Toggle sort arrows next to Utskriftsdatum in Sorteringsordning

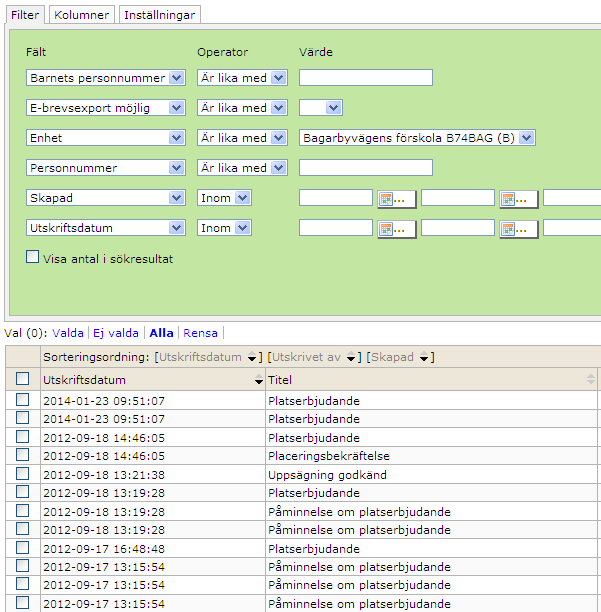pyautogui.click(x=252, y=357)
